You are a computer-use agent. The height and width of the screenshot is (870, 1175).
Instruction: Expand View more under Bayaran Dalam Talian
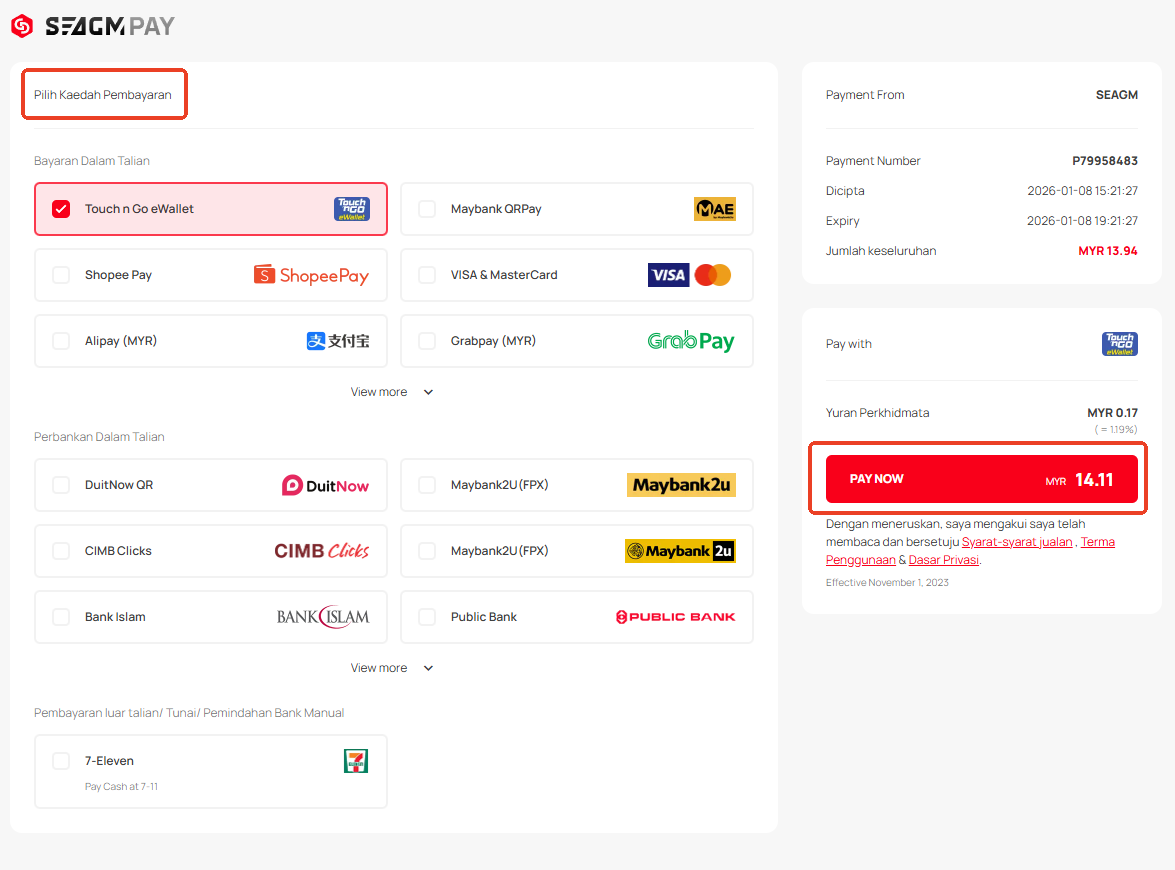coord(391,392)
